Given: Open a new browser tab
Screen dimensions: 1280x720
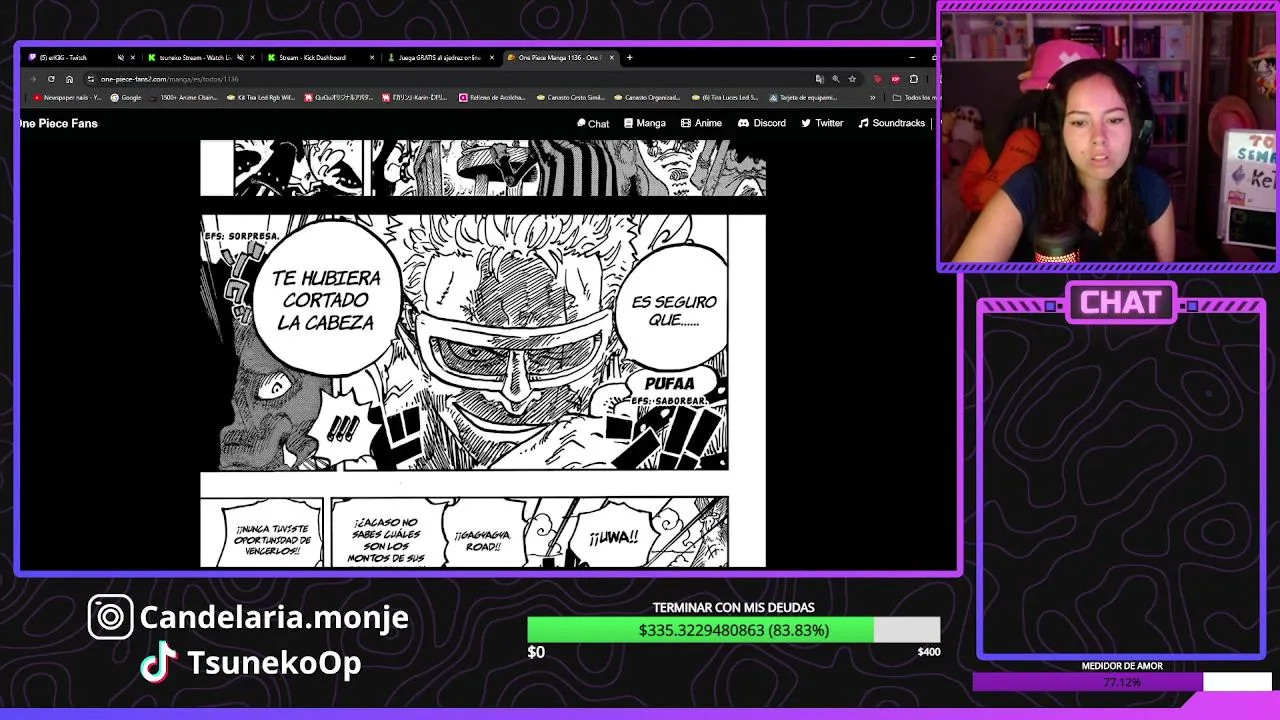Looking at the screenshot, I should click(629, 58).
